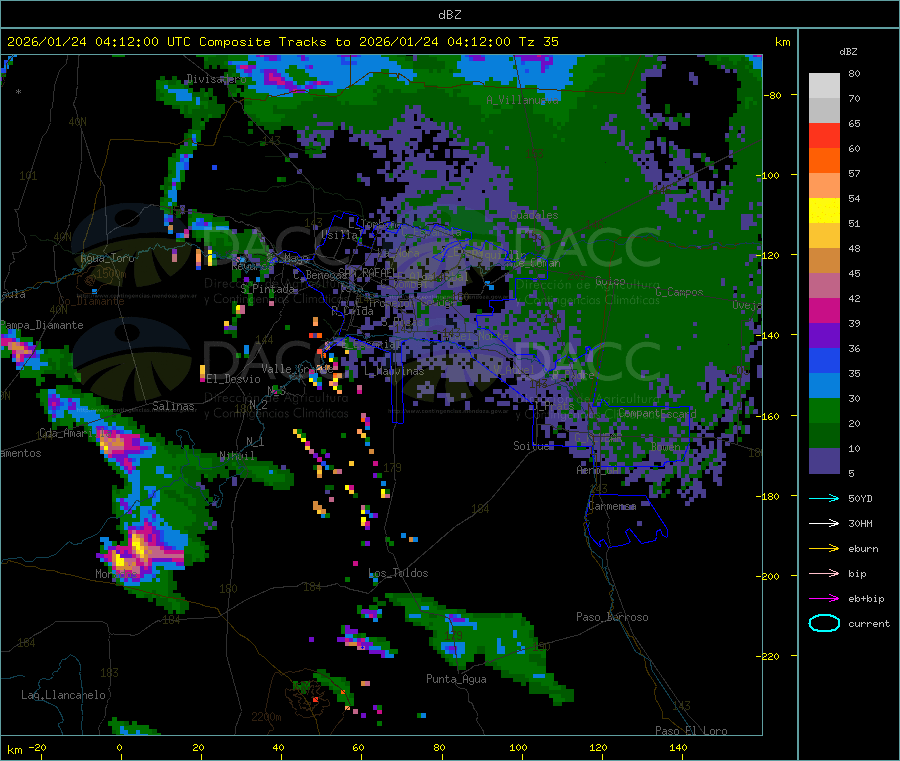
Task: Click the 'Paso_El_Loro' map label
Action: pos(691,731)
